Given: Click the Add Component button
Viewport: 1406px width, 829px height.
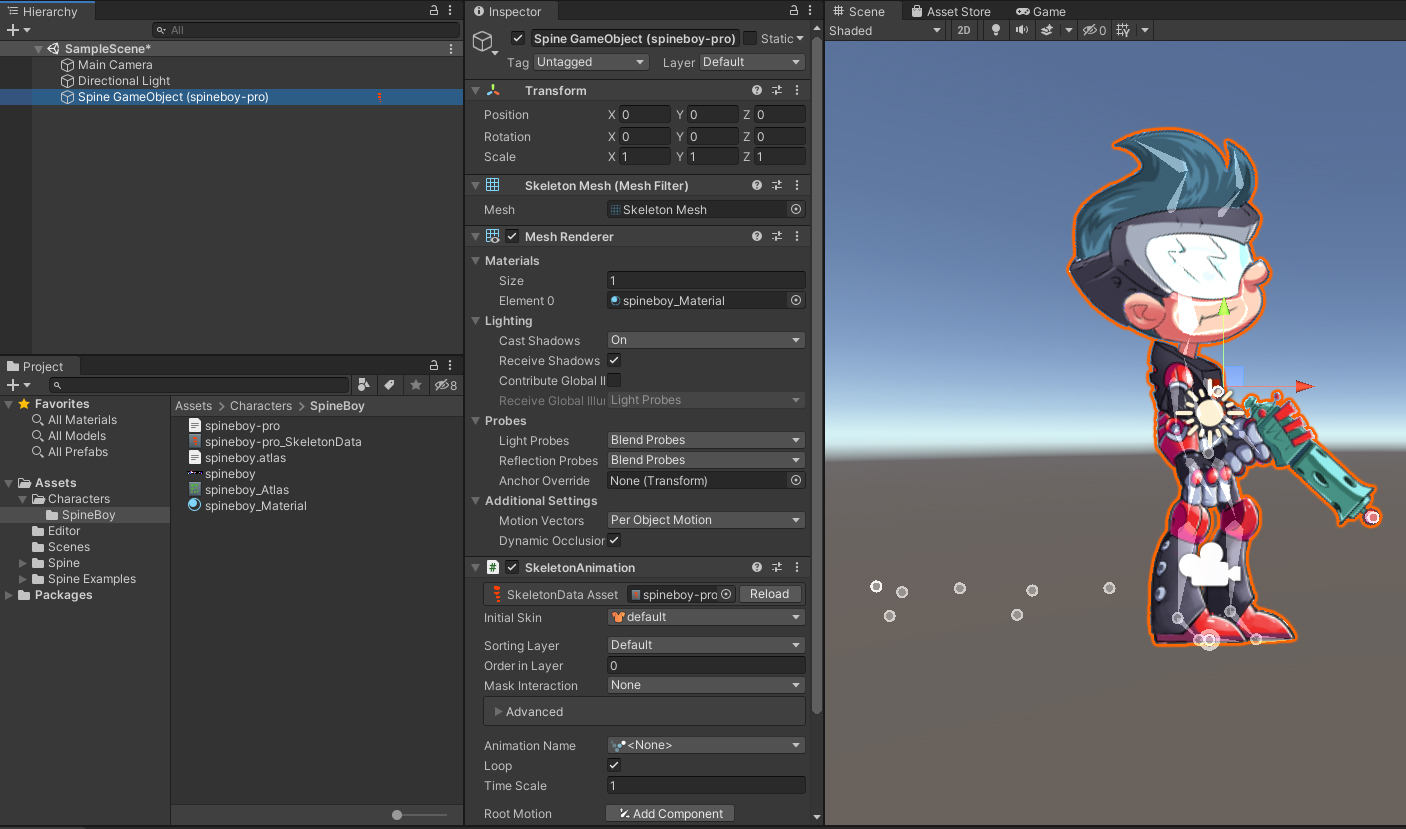Looking at the screenshot, I should coord(669,813).
